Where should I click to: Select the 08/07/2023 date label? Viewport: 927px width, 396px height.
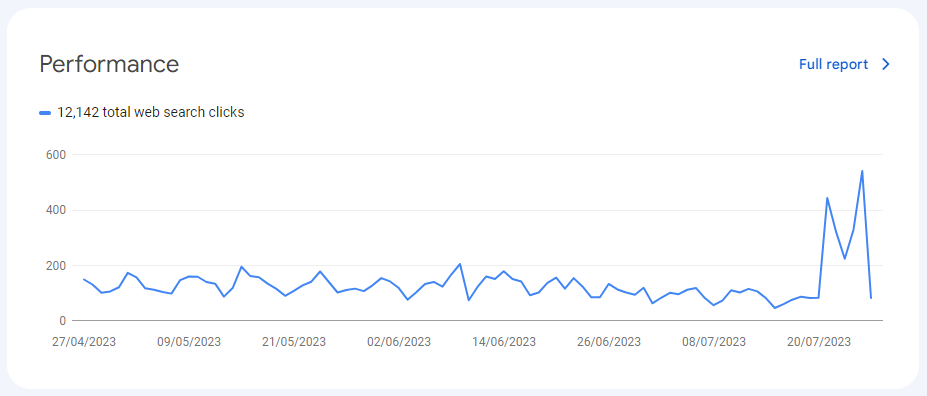(714, 342)
